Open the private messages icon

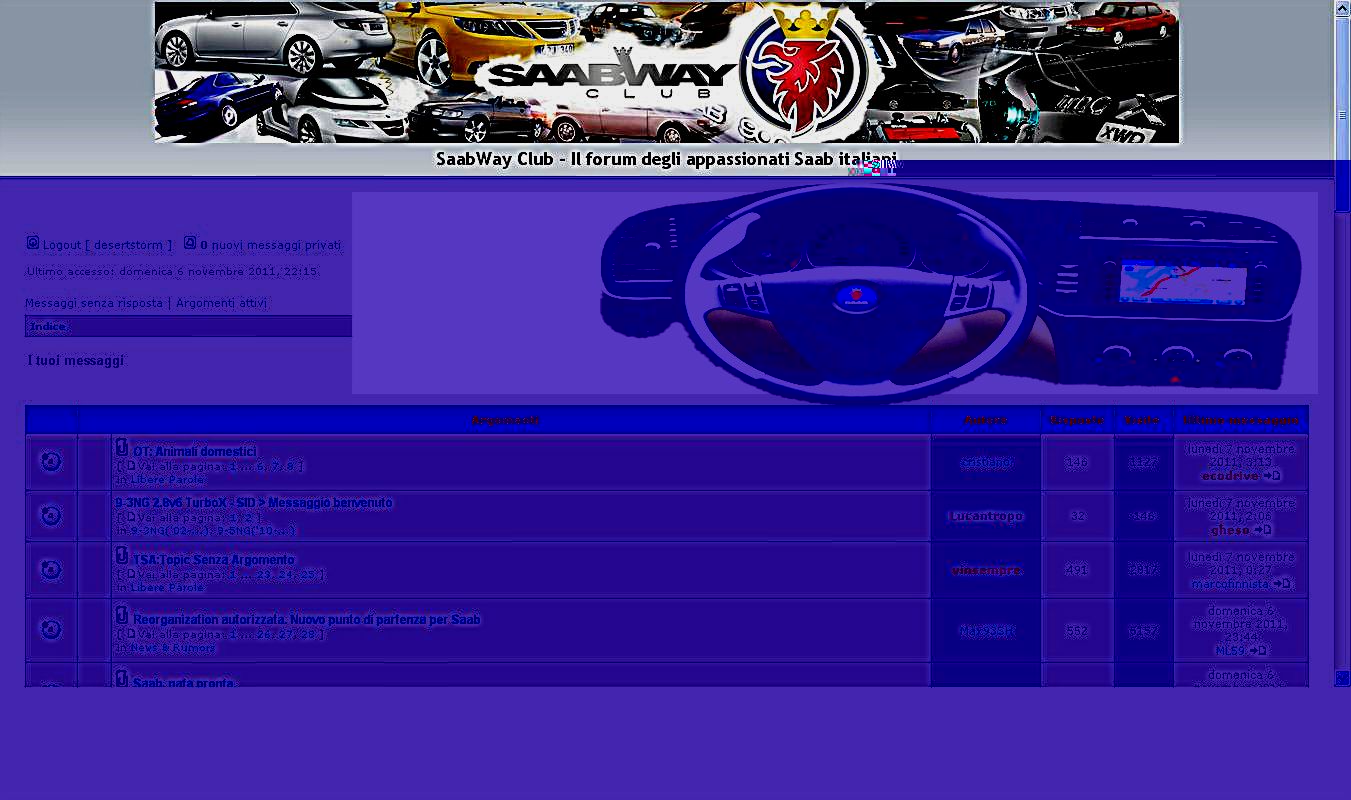(x=190, y=242)
